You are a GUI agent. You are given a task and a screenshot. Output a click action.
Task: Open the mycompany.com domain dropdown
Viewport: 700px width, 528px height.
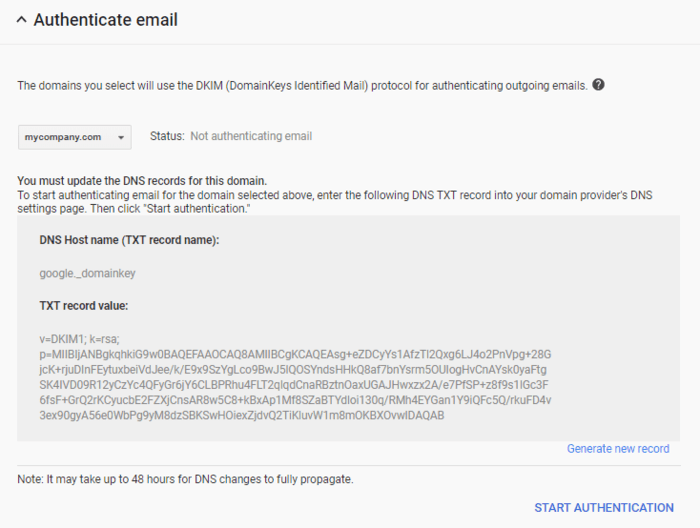tap(75, 136)
